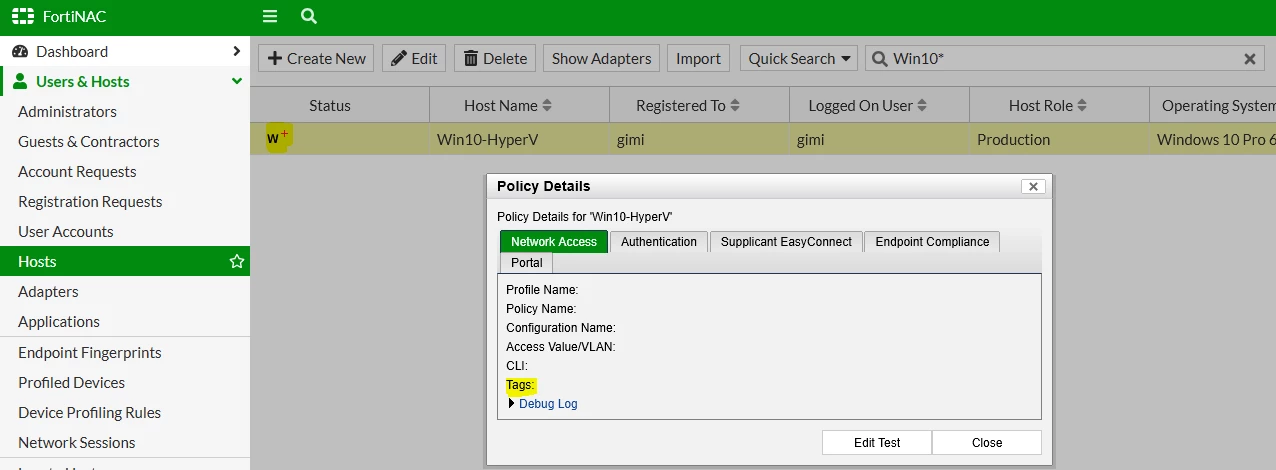Click the CLI label in dialog
Viewport: 1276px width, 470px height.
516,366
